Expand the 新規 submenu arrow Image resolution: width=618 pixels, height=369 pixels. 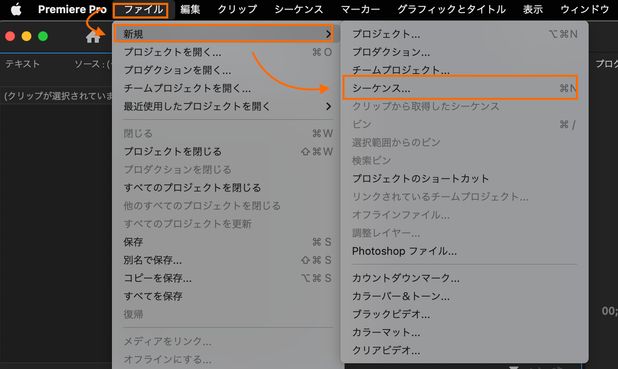tap(328, 34)
